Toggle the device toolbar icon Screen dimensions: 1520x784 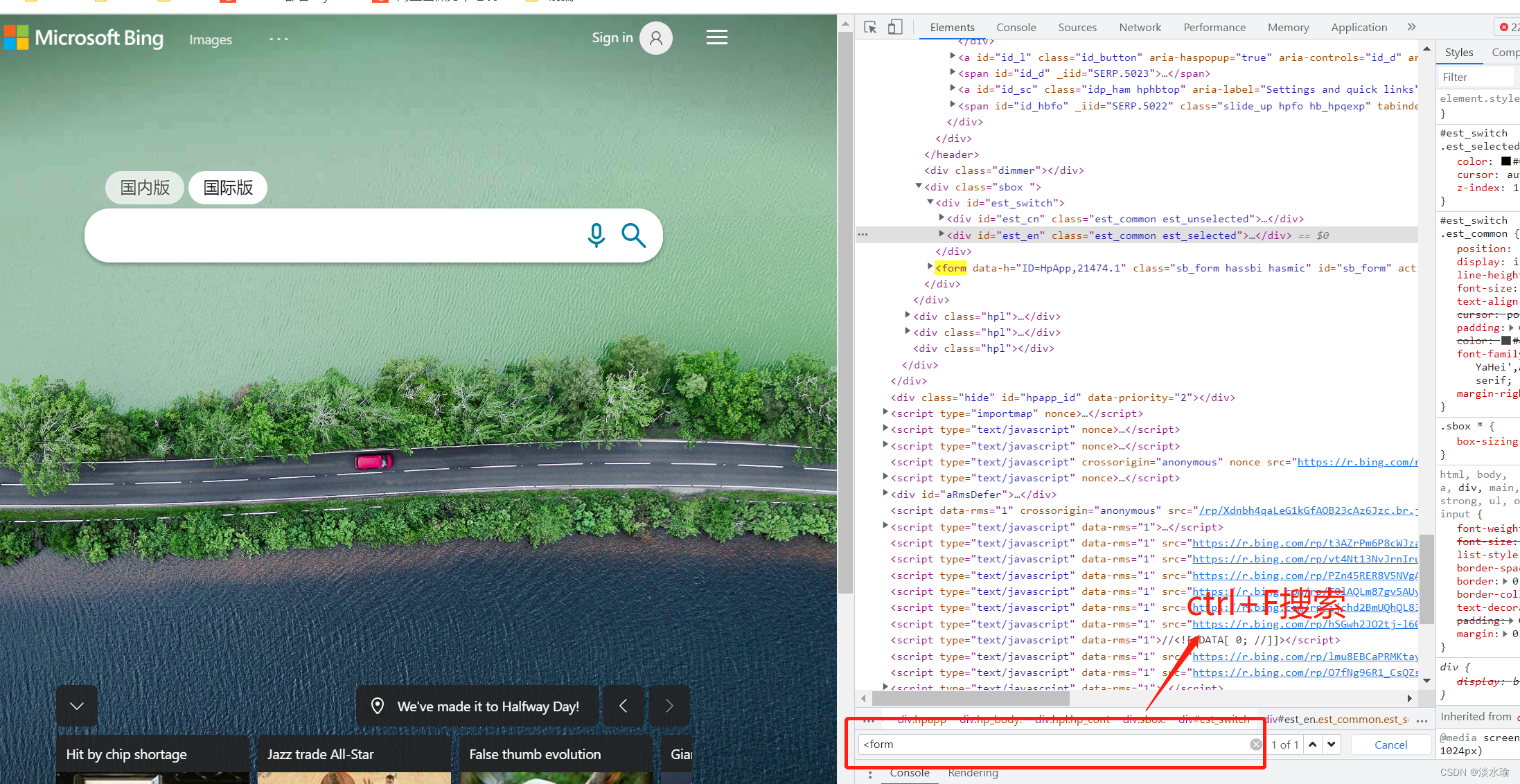click(x=894, y=27)
